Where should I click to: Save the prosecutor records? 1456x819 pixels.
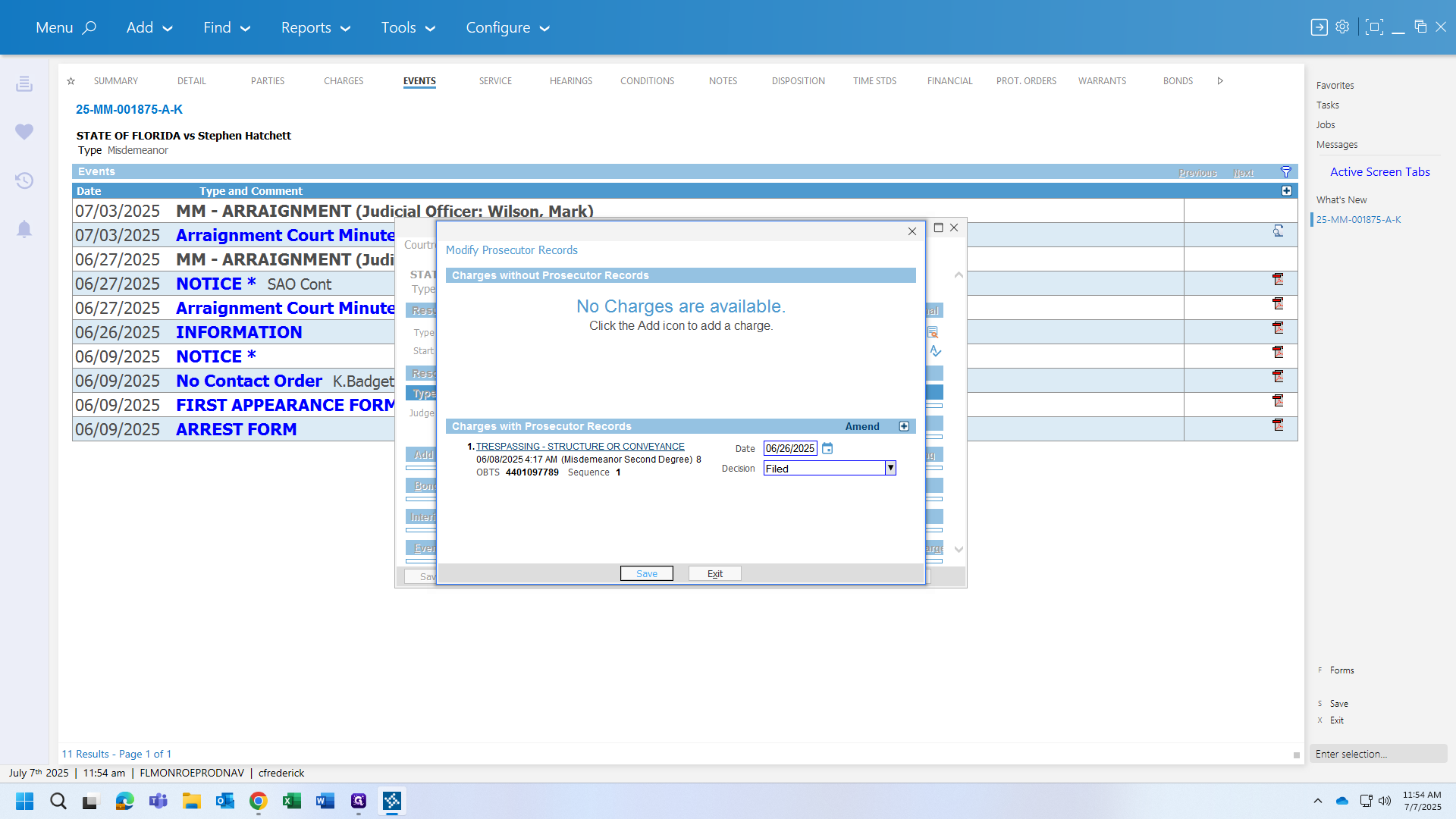646,573
